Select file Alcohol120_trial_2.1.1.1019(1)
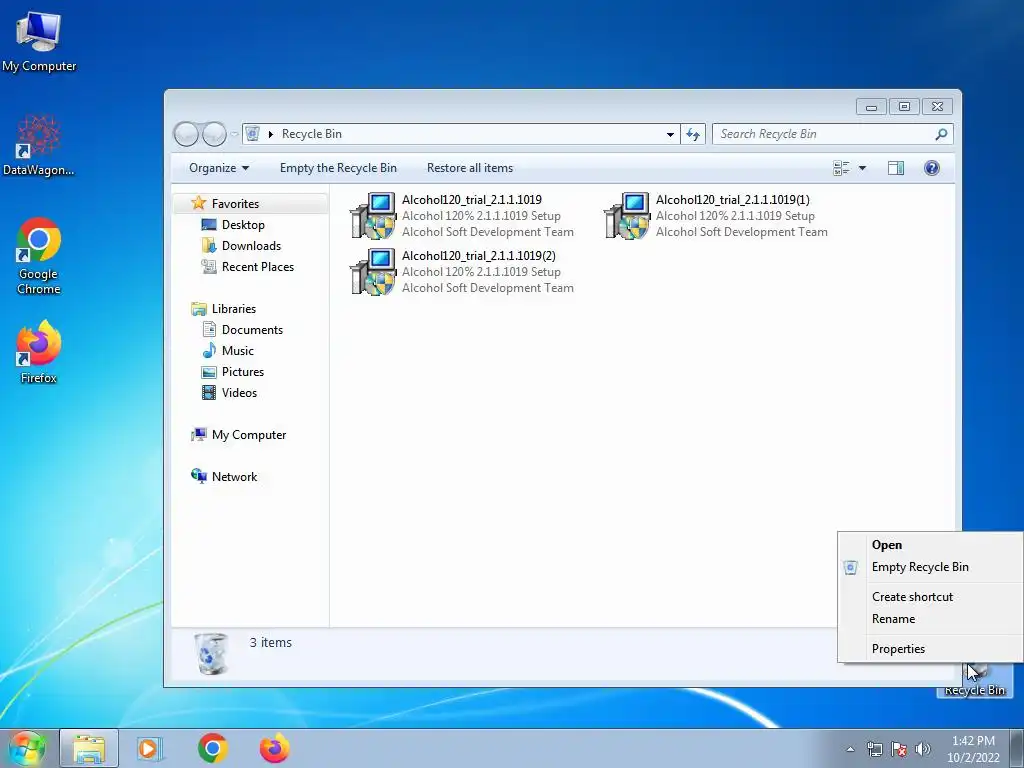 tap(716, 216)
